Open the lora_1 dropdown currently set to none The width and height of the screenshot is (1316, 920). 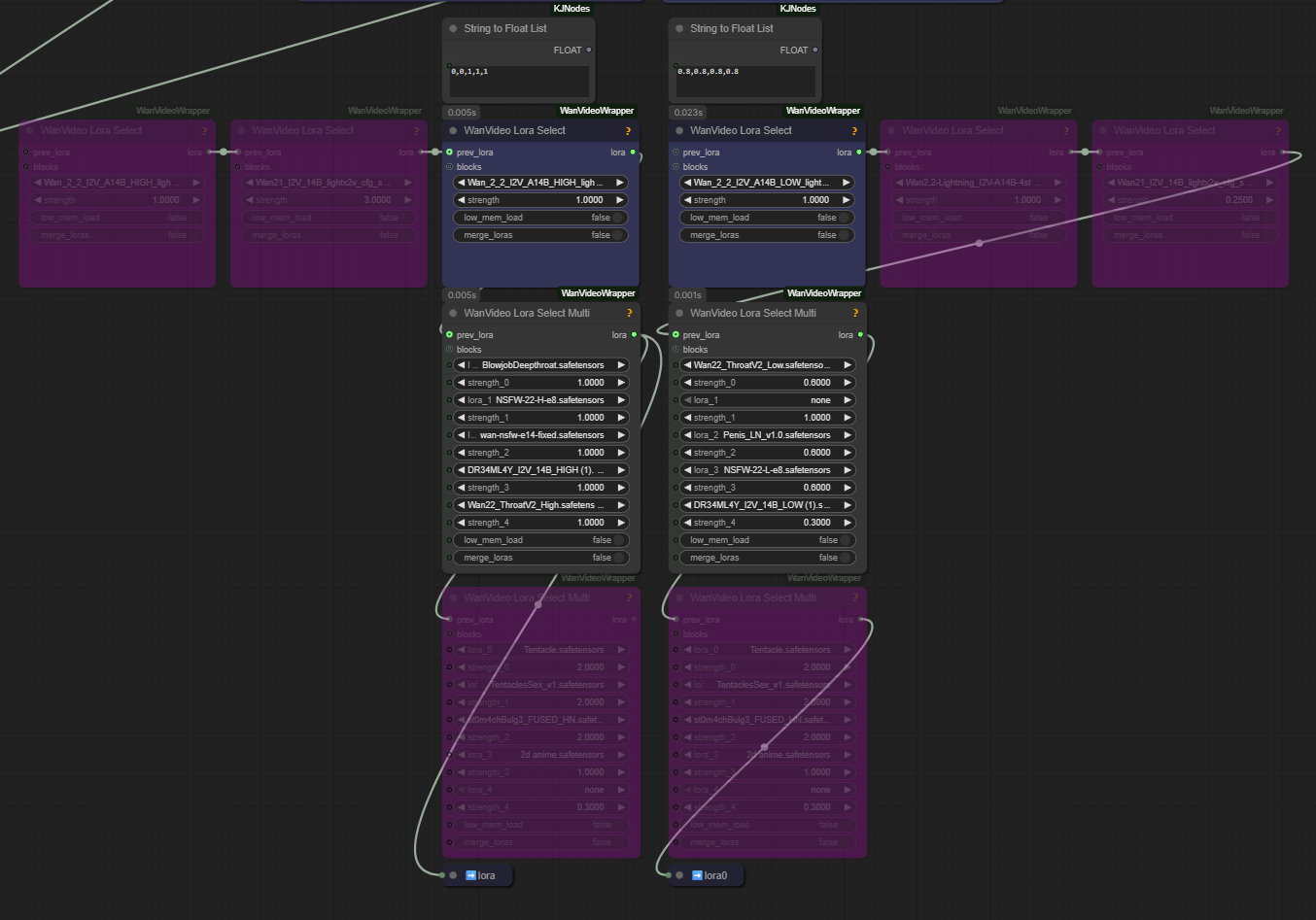click(x=767, y=400)
